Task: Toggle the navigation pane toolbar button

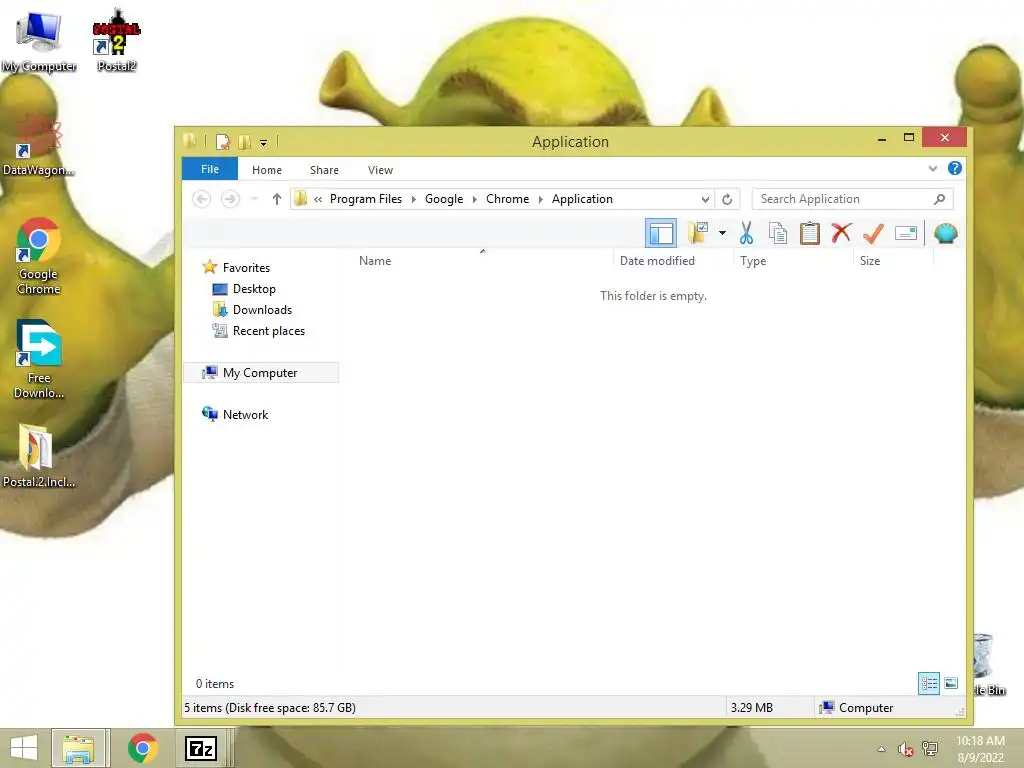Action: [660, 233]
